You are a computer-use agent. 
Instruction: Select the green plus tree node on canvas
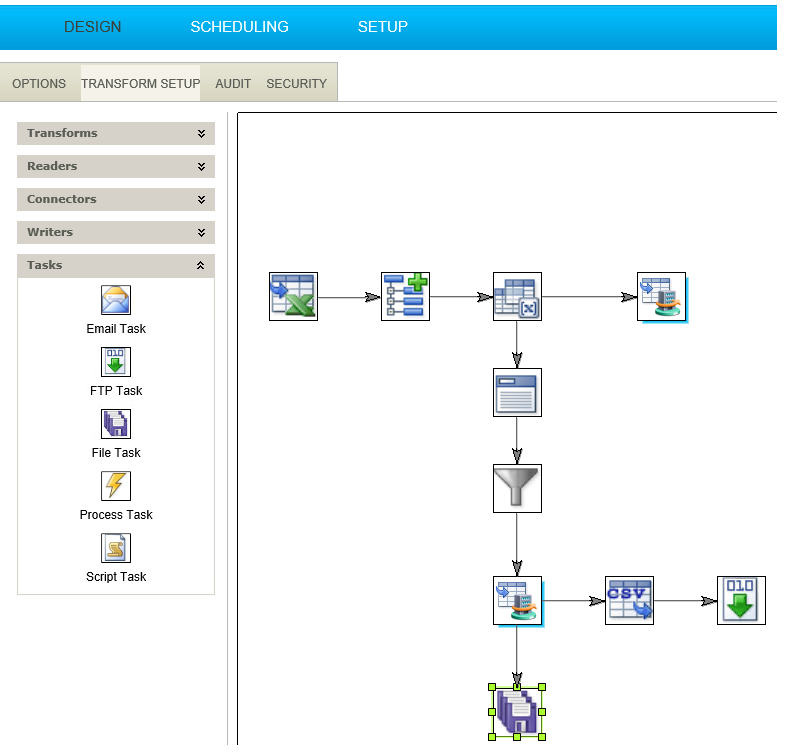click(x=405, y=297)
